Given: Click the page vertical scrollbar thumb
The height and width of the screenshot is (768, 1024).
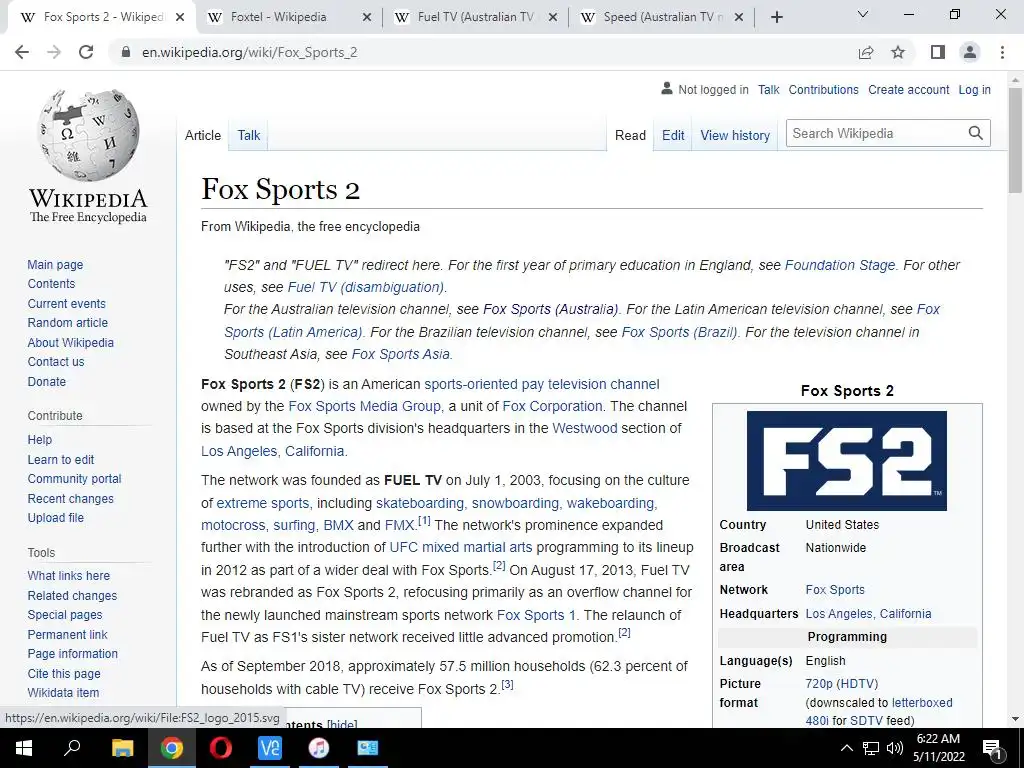Looking at the screenshot, I should [1015, 140].
